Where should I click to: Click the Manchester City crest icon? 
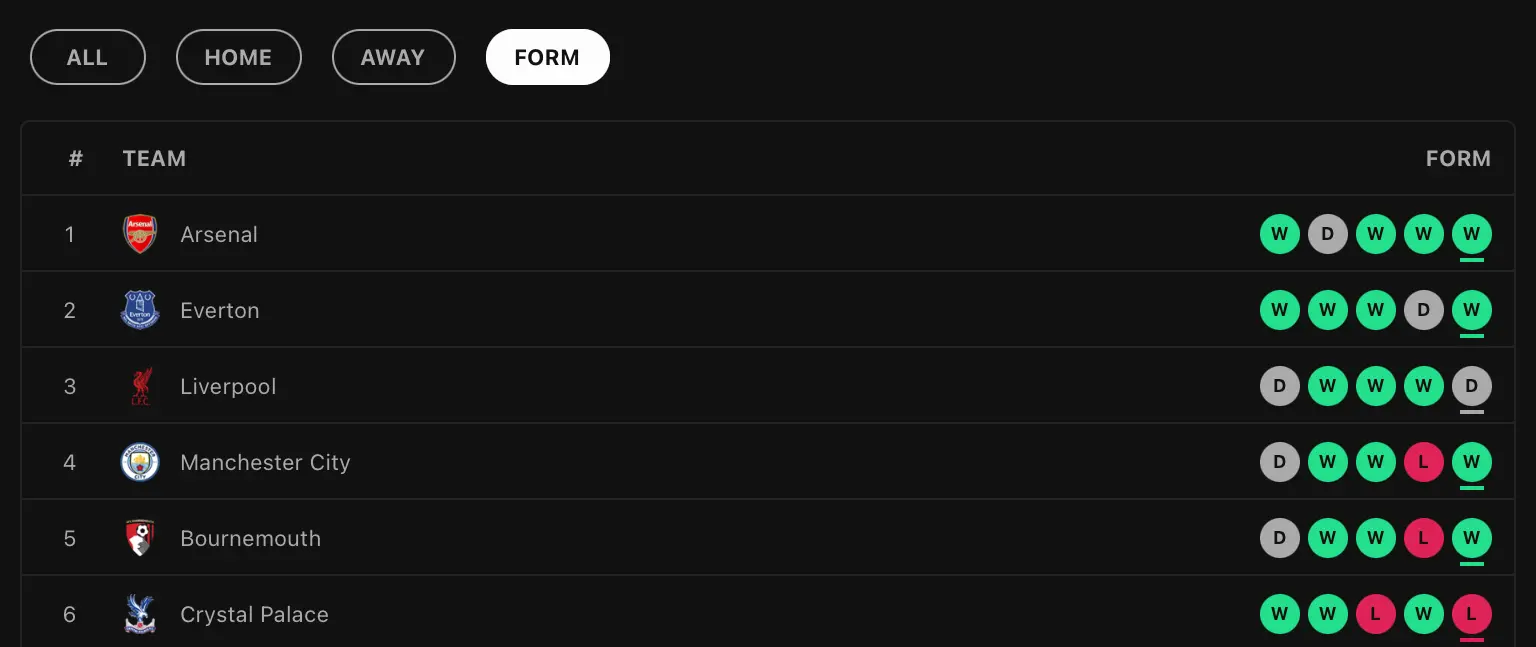[x=140, y=462]
